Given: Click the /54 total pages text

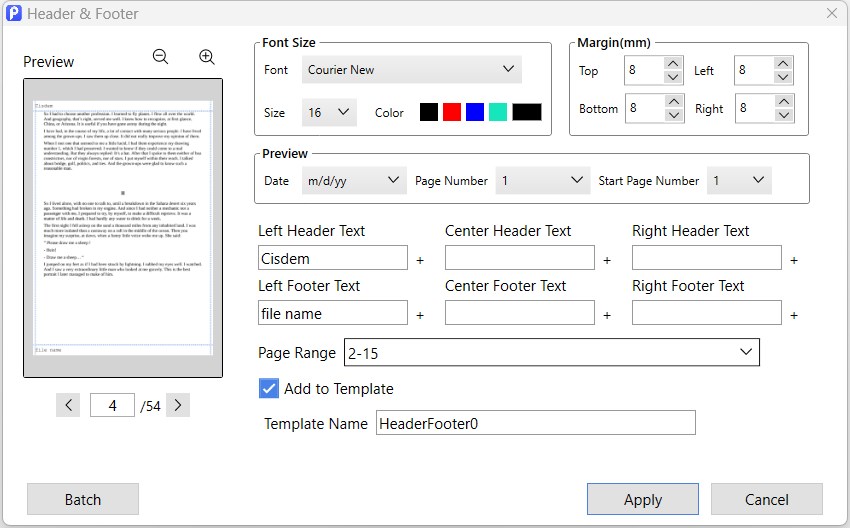Looking at the screenshot, I should tap(150, 406).
